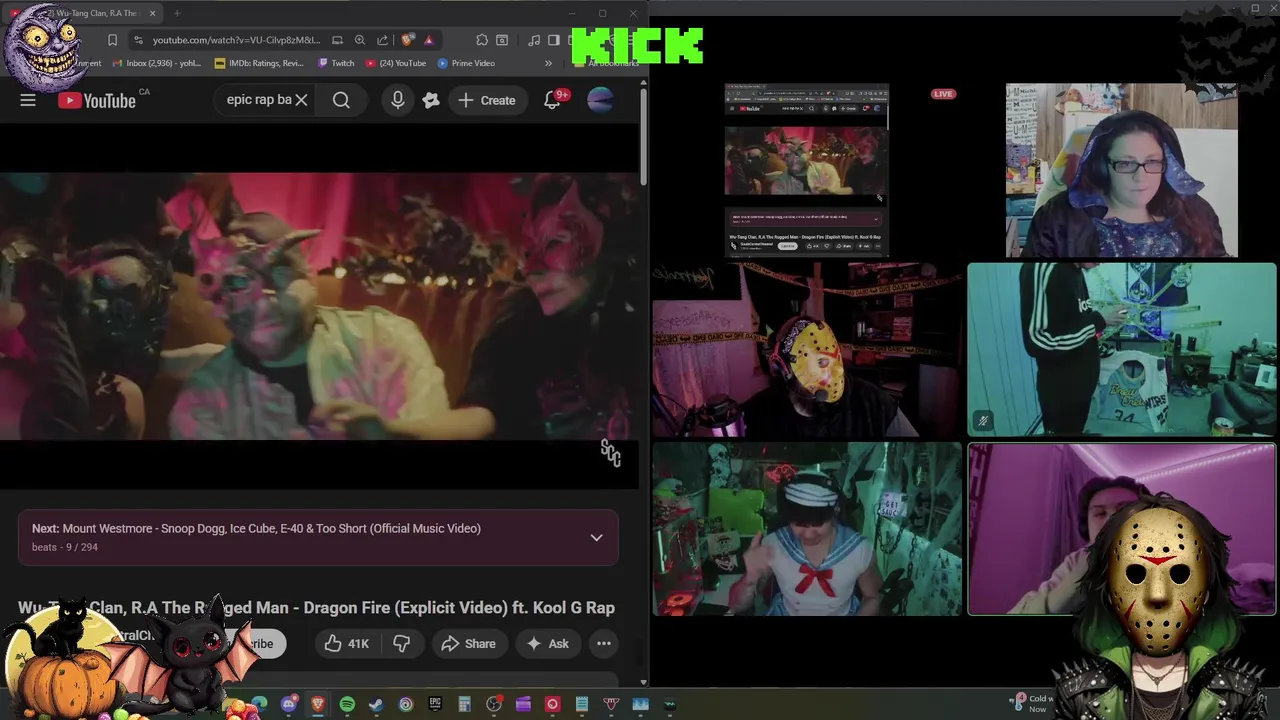The image size is (1280, 720).
Task: Launch Epic Games from the taskbar
Action: [x=435, y=704]
